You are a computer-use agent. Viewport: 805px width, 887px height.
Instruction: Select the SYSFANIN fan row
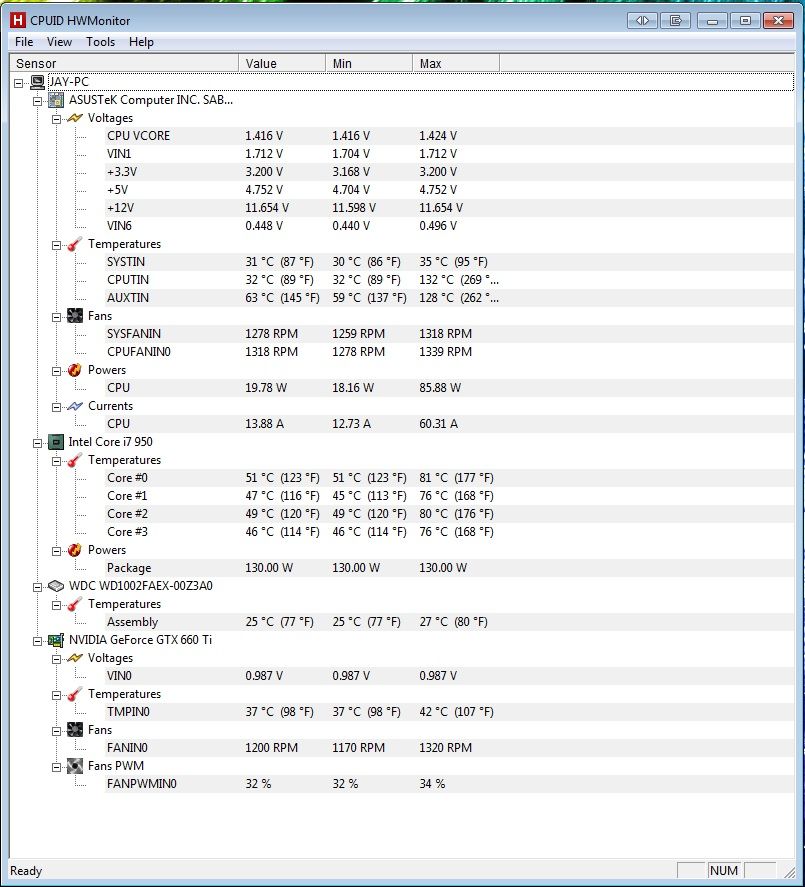(x=449, y=334)
